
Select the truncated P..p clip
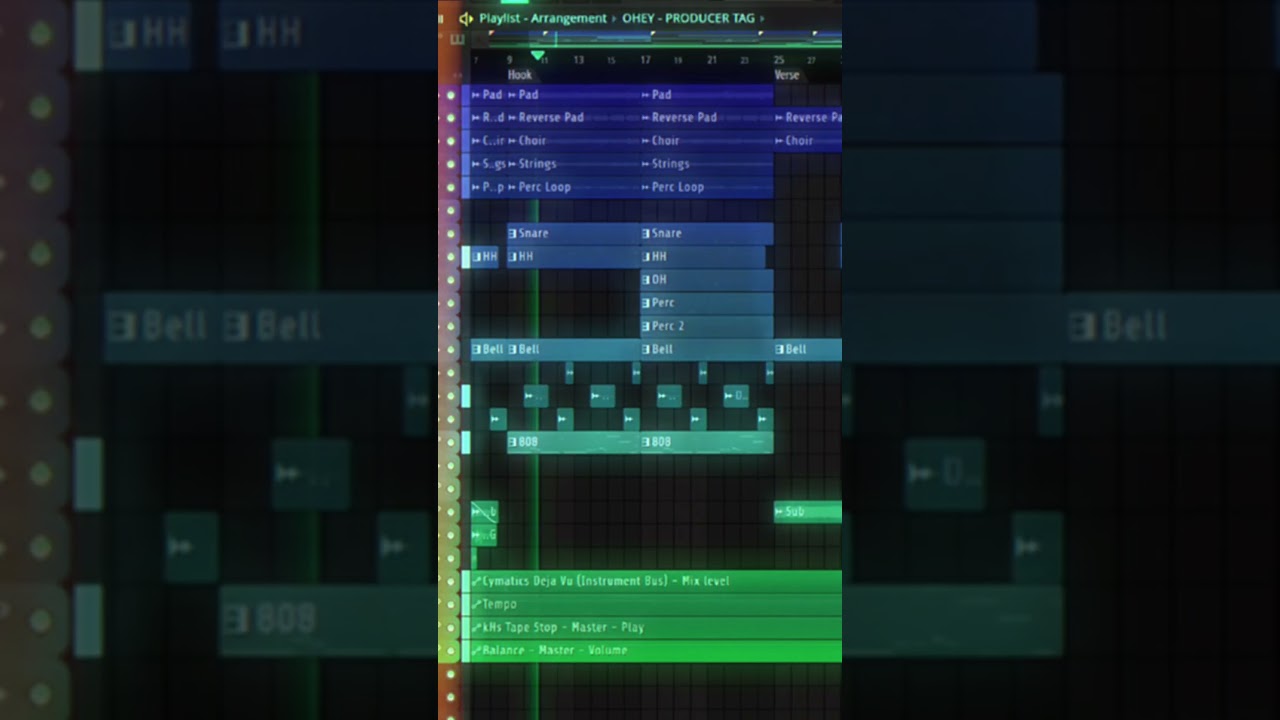(x=488, y=187)
